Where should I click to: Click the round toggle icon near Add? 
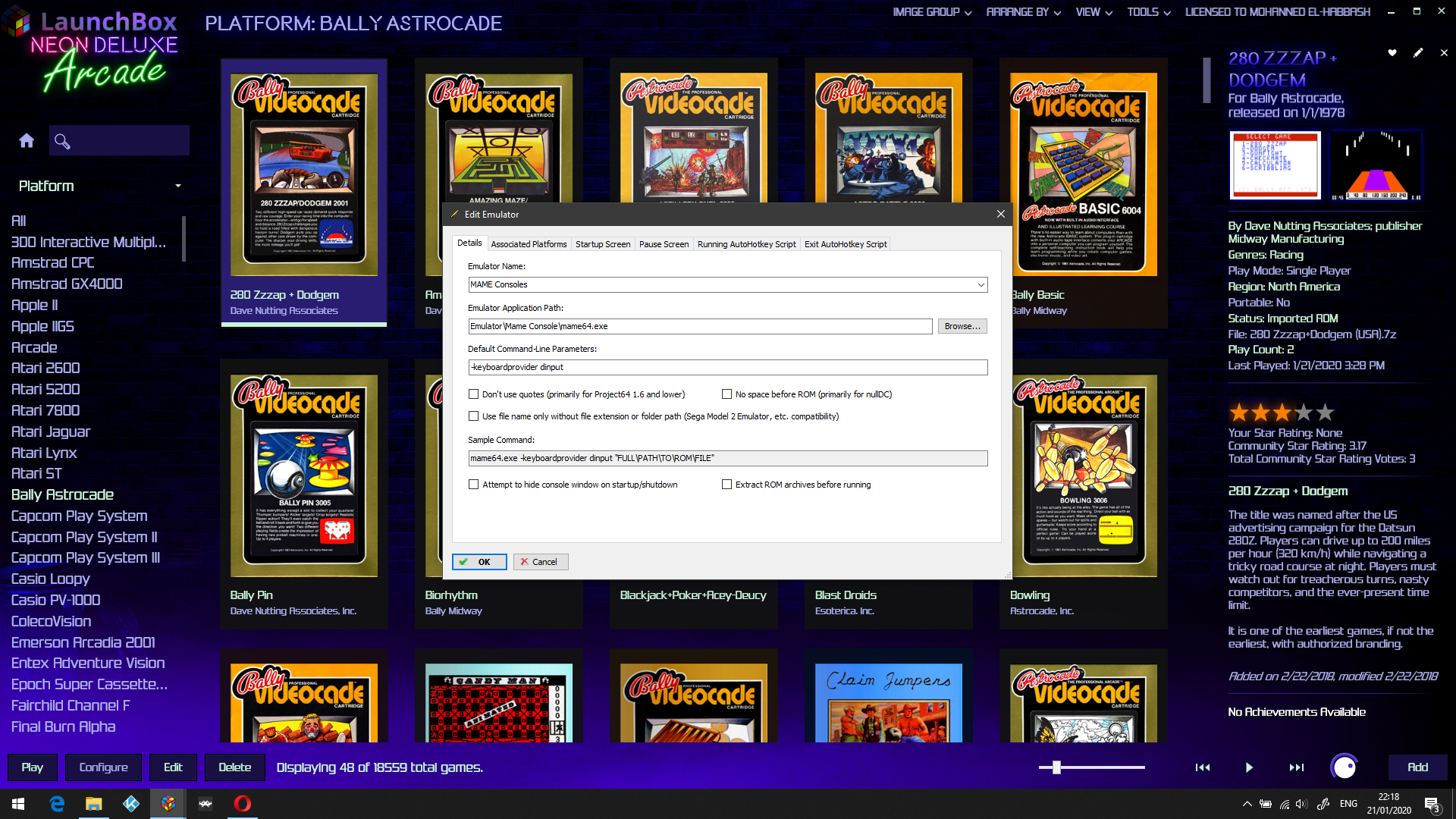point(1345,767)
